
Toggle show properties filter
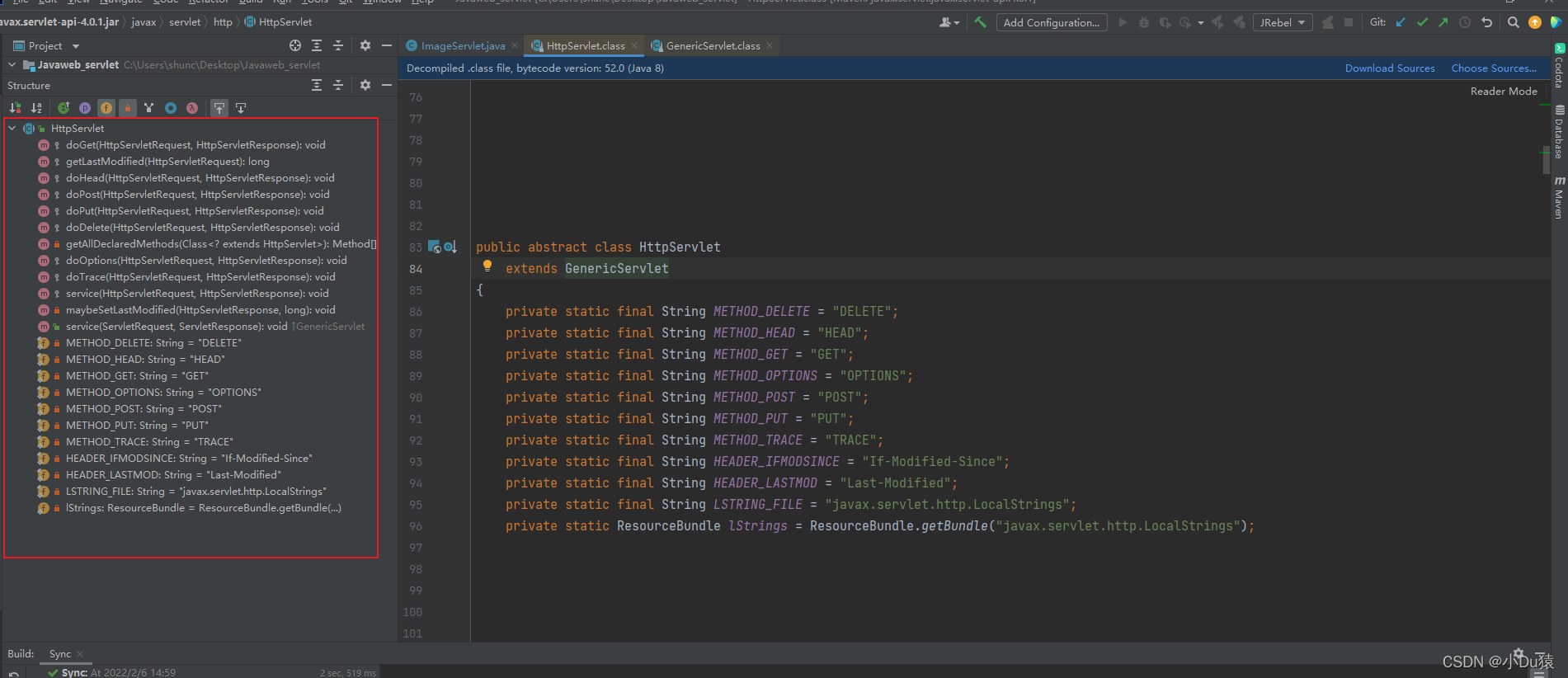(x=85, y=107)
